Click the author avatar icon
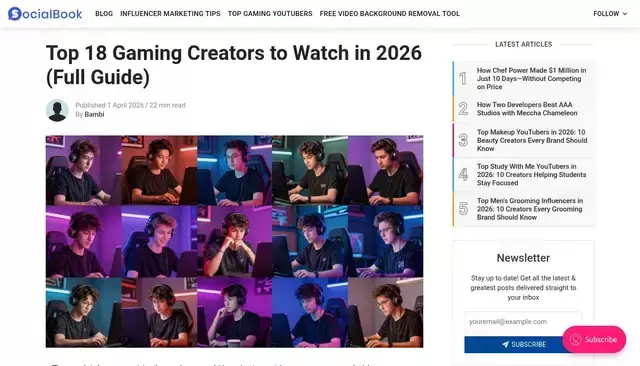 57,110
